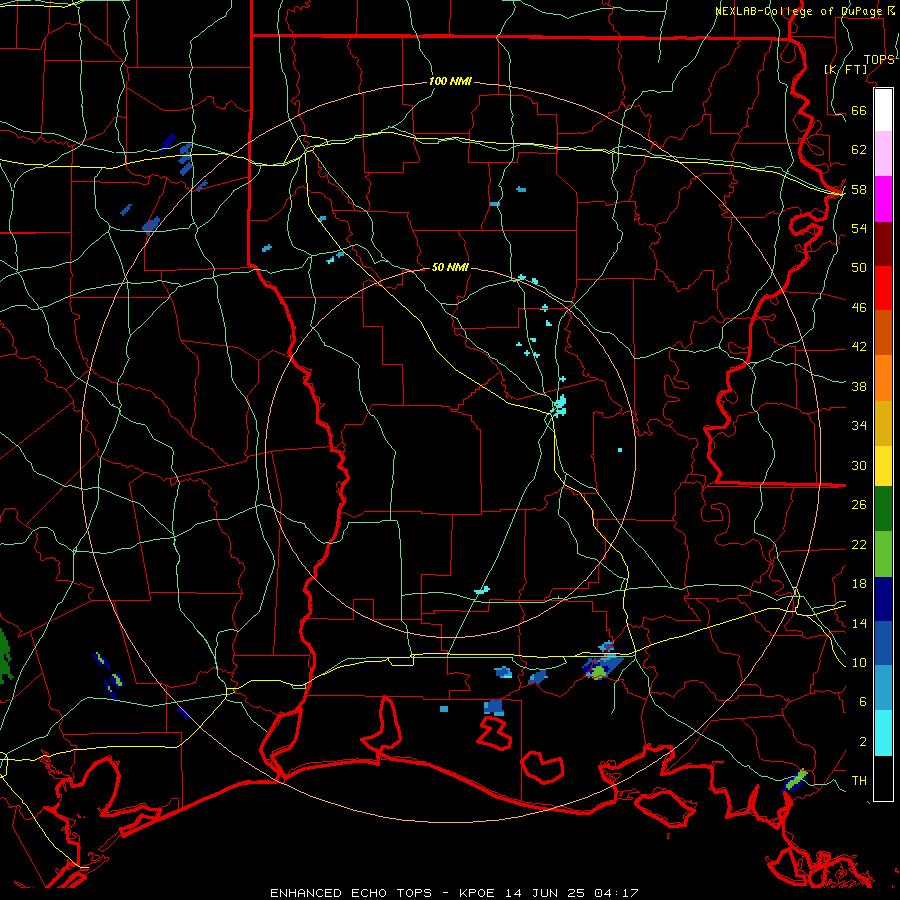Click the legend value '66'
The height and width of the screenshot is (900, 900).
coord(859,110)
